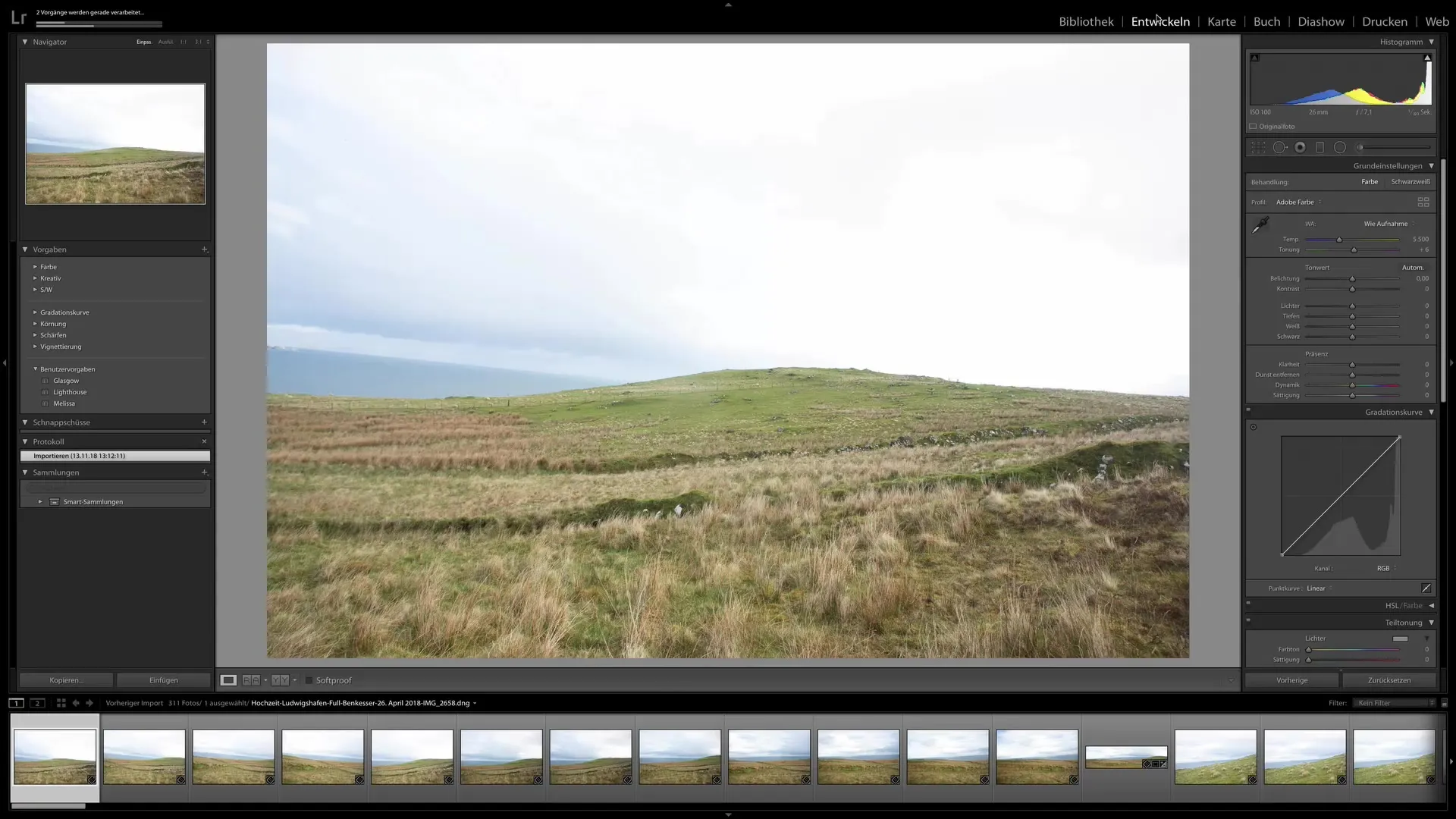The image size is (1456, 819).
Task: Go back with filmstrip left arrow
Action: 76,703
